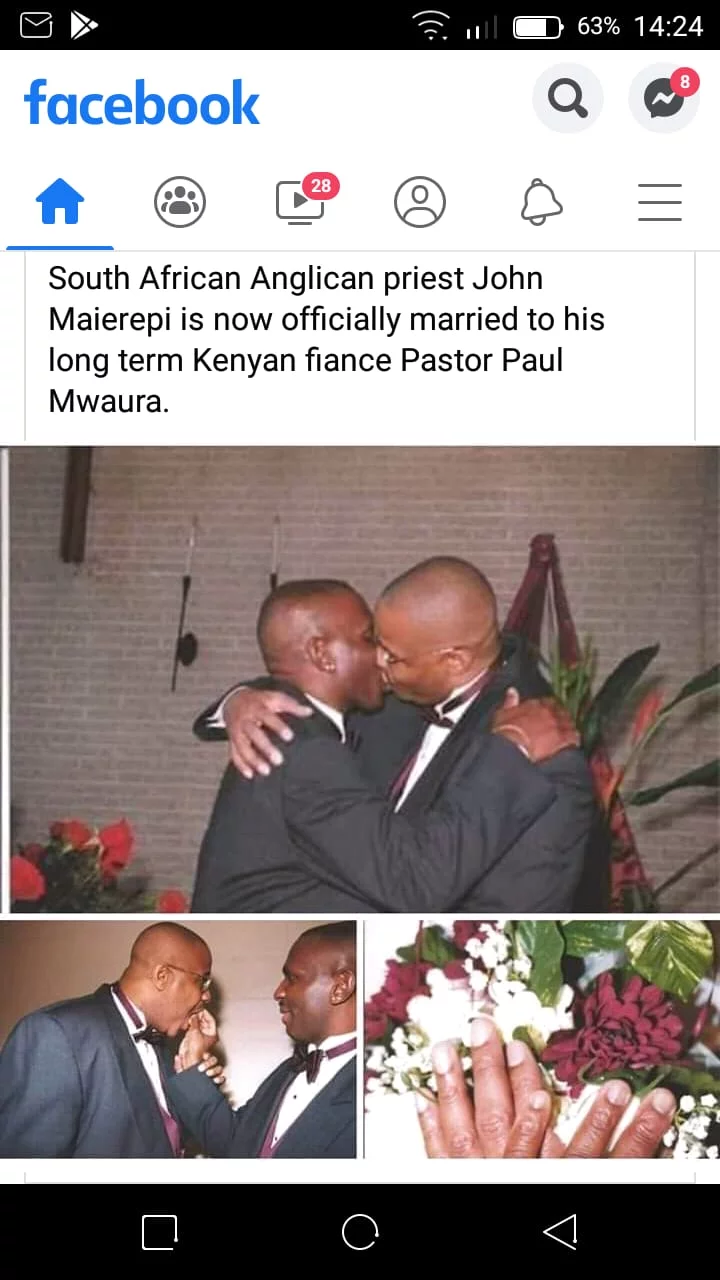This screenshot has width=720, height=1280.
Task: Open the Groups tab icon
Action: [x=180, y=202]
